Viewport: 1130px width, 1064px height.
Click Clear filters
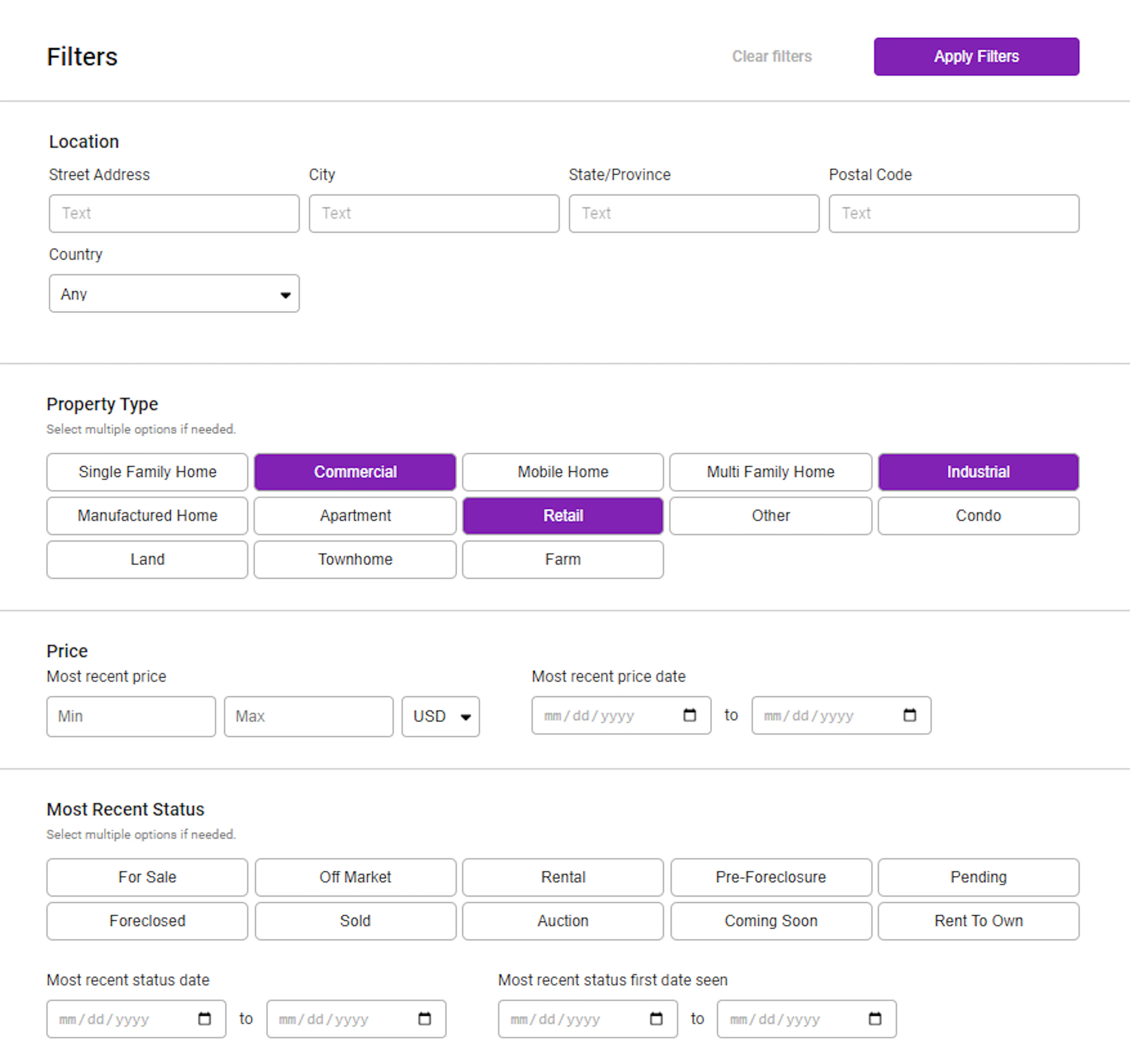(771, 56)
